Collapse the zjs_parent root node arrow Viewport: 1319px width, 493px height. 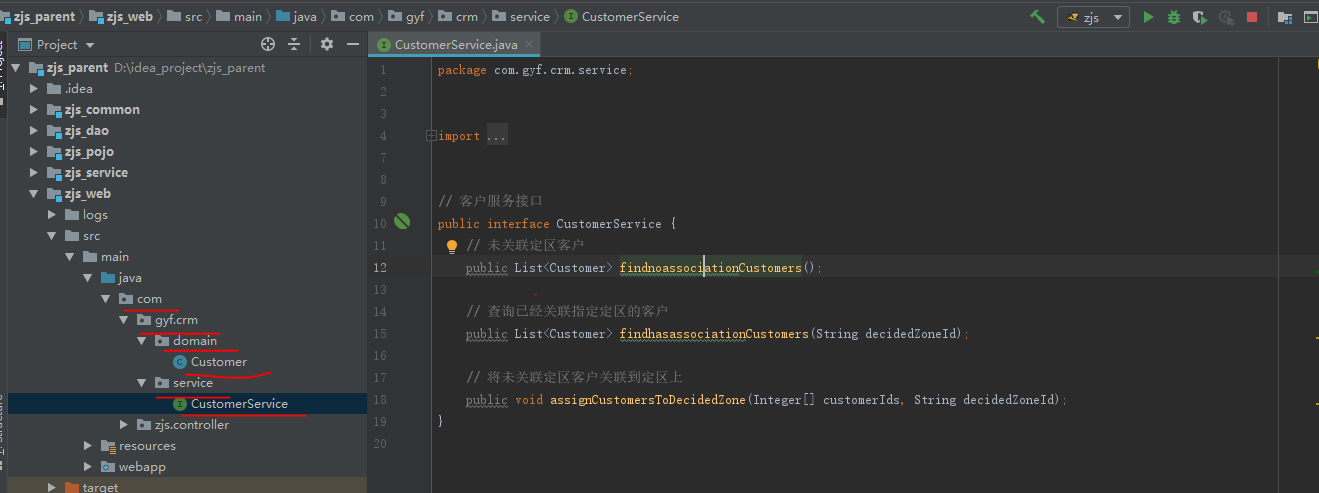tap(16, 68)
